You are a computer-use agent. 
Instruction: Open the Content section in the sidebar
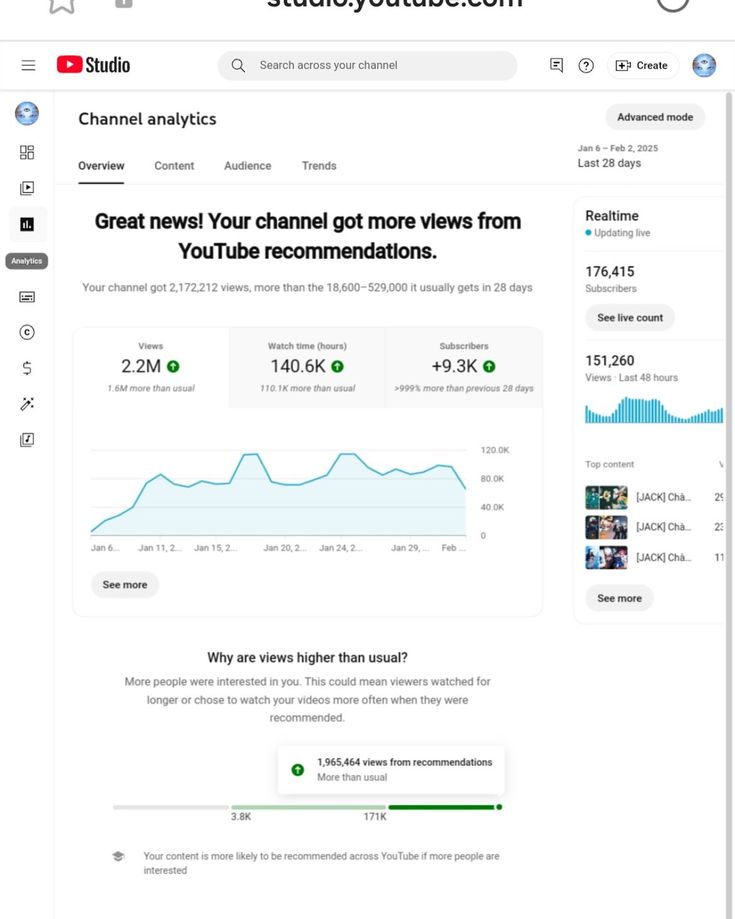pyautogui.click(x=27, y=188)
